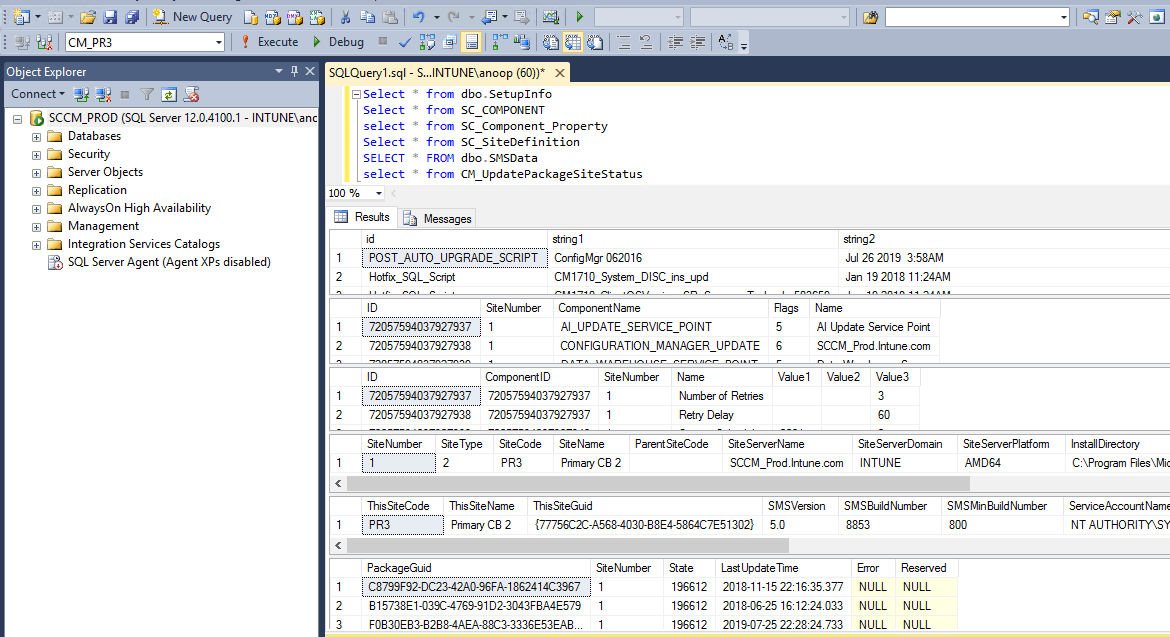Click the New Query button

point(193,16)
